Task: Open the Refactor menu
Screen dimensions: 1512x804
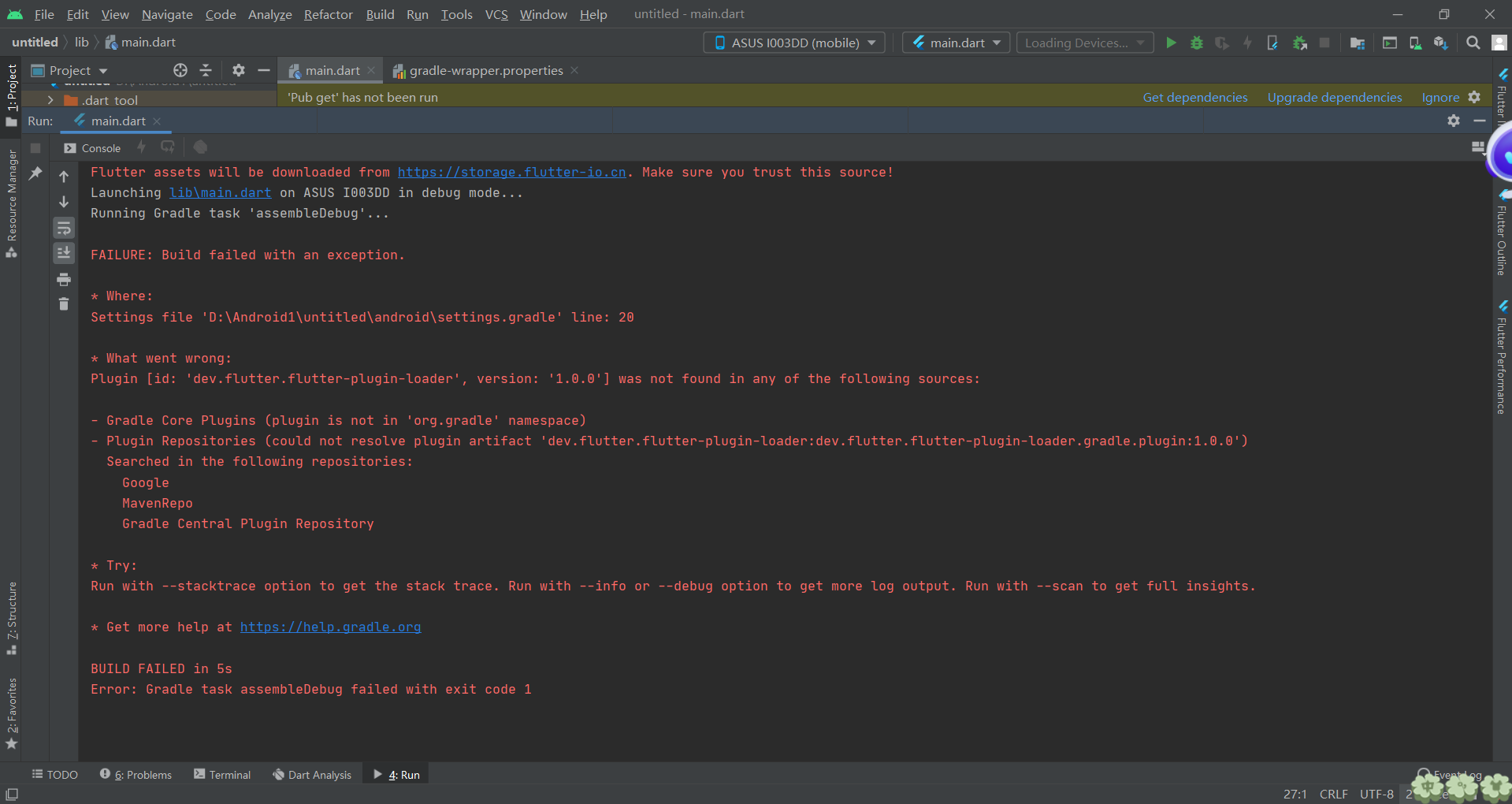Action: tap(328, 14)
